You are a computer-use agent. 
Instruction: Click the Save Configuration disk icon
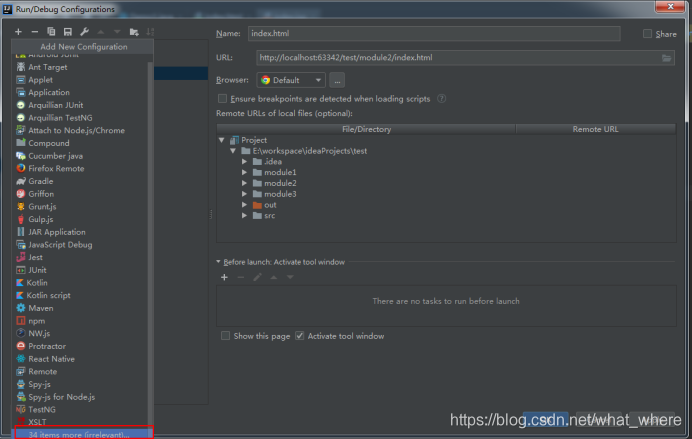click(68, 32)
